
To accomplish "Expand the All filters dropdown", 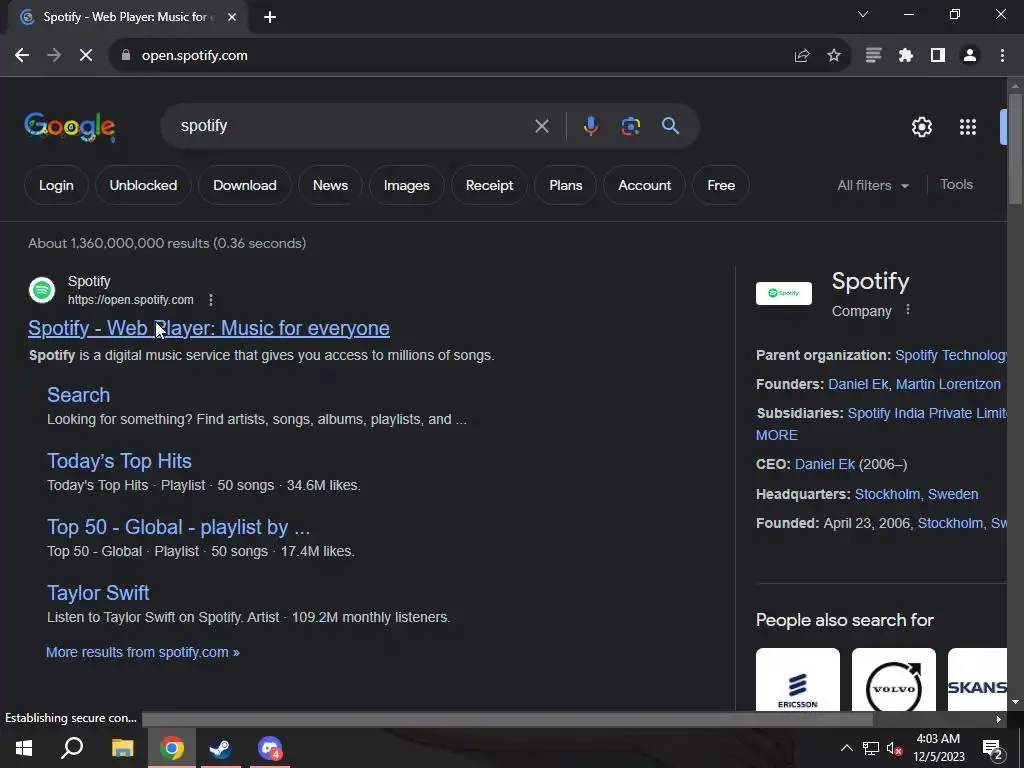I will [873, 185].
